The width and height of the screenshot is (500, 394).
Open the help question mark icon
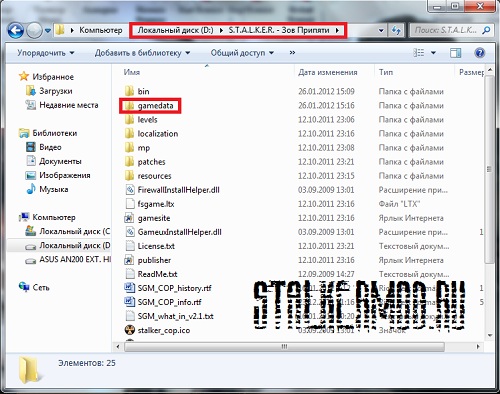(479, 53)
